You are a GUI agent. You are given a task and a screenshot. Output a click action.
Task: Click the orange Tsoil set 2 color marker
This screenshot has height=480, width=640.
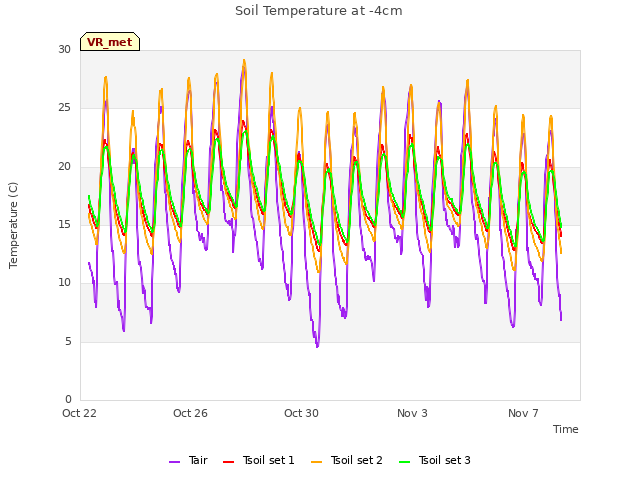pos(317,462)
